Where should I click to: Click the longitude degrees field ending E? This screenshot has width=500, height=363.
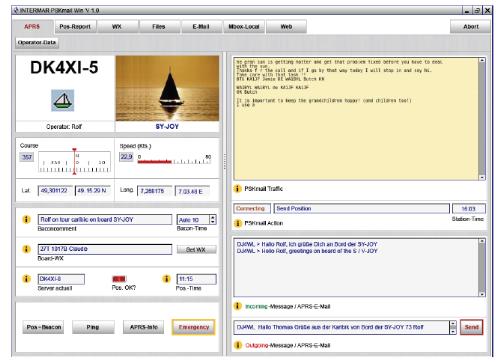pyautogui.click(x=192, y=191)
